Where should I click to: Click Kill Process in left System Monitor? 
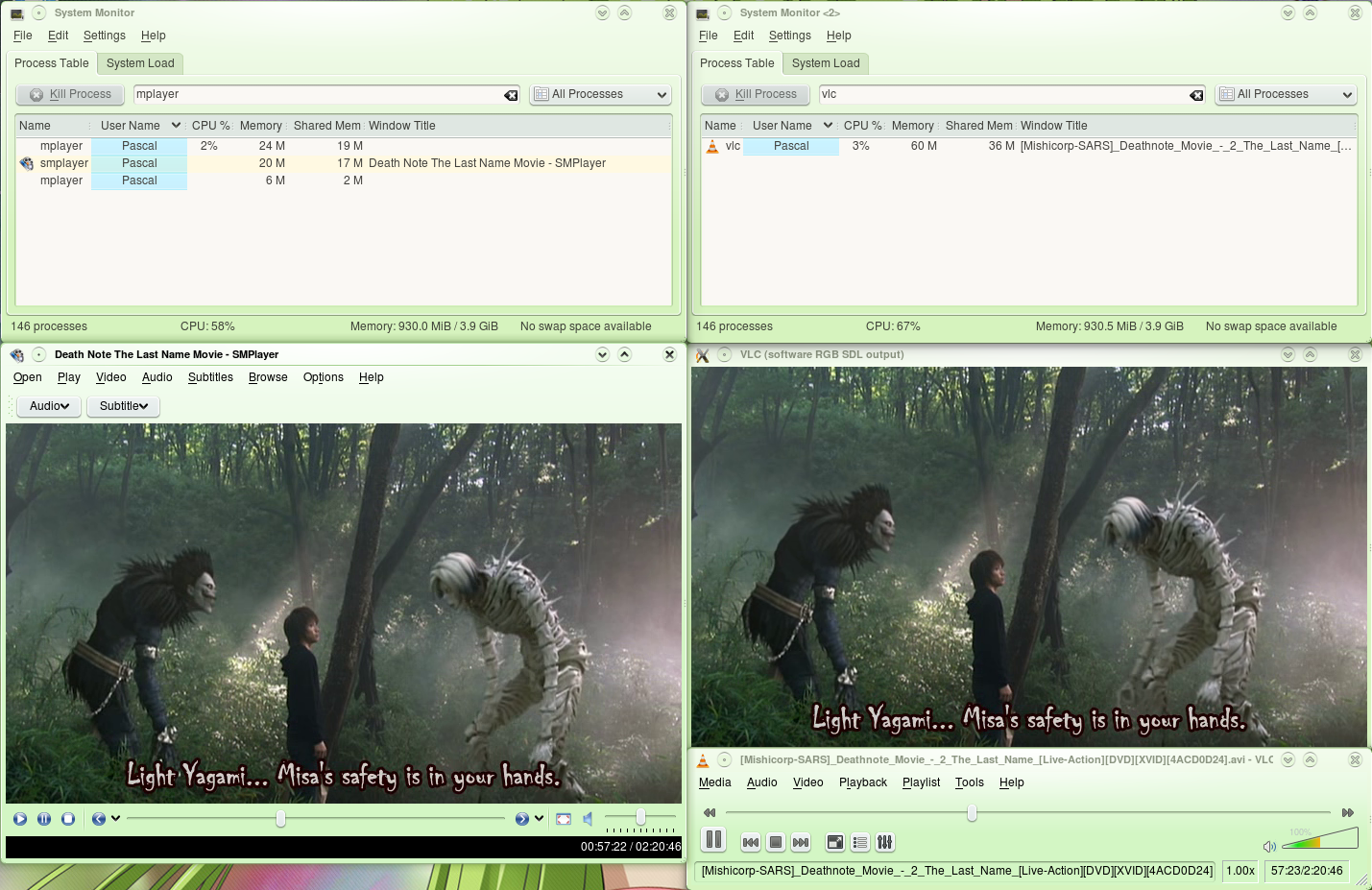click(x=71, y=94)
